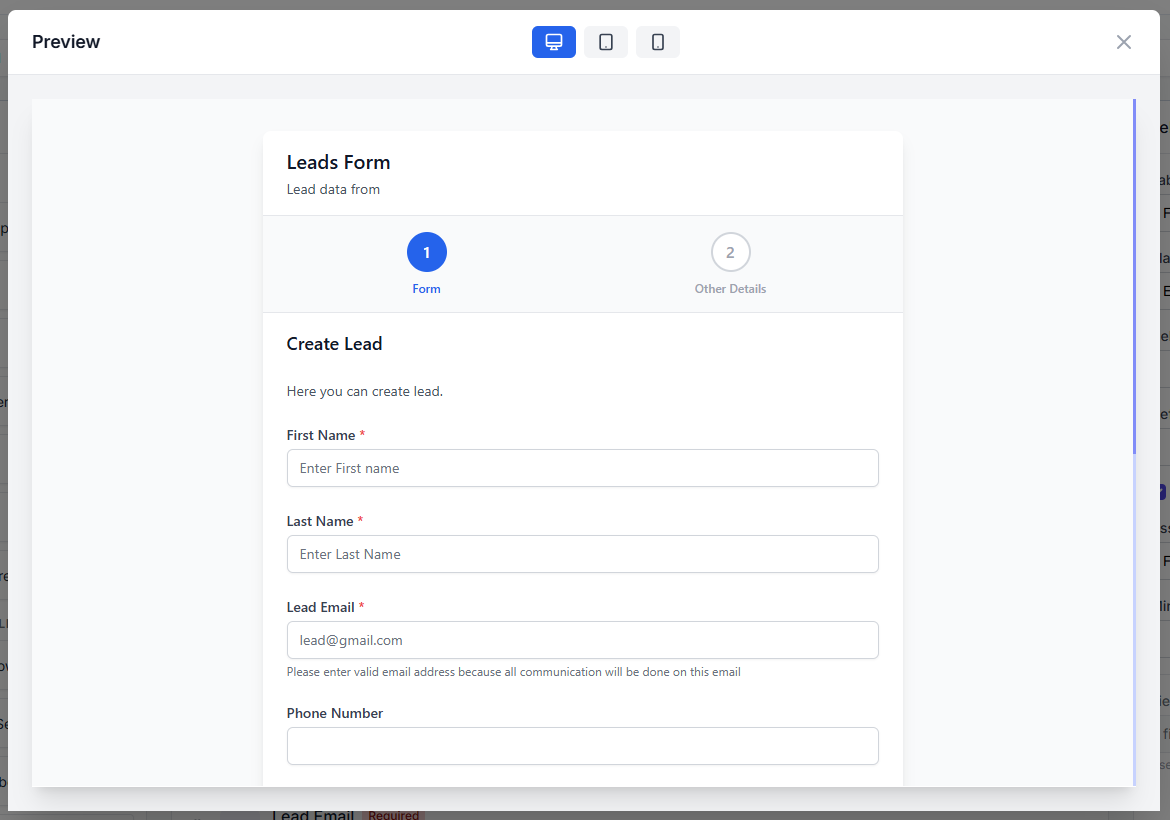The height and width of the screenshot is (820, 1170).
Task: Click the preview pane vertical scrollbar
Action: point(1134,280)
